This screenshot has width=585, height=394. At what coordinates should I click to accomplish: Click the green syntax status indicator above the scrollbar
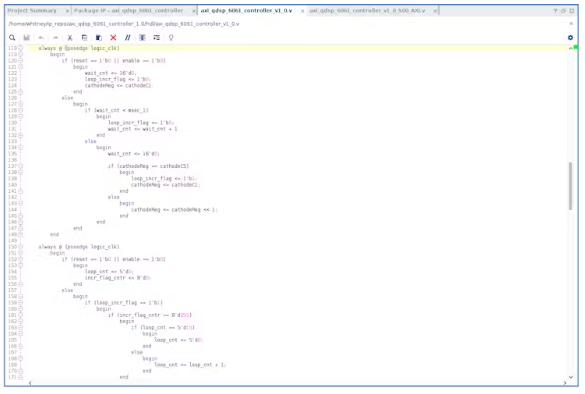[576, 47]
